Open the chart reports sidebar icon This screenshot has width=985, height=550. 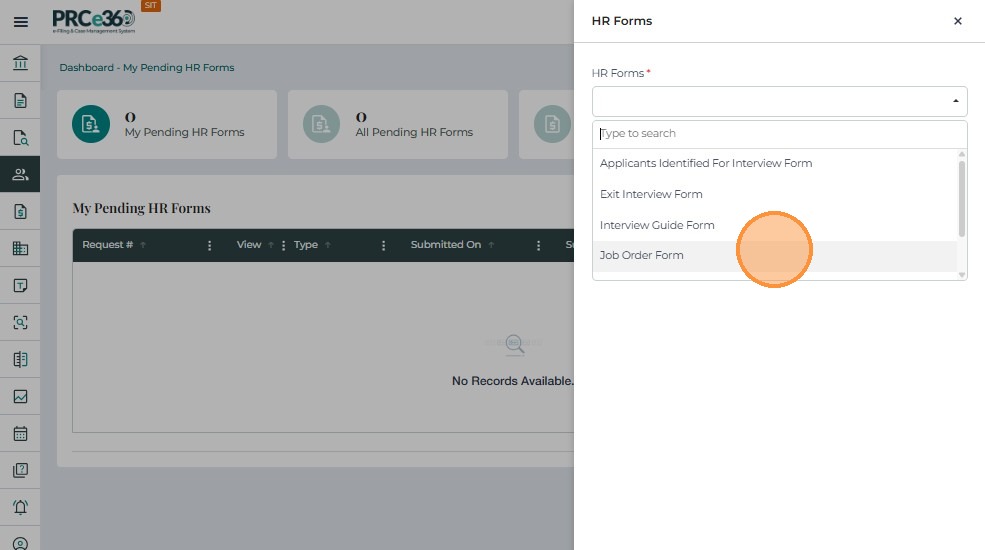tap(20, 396)
